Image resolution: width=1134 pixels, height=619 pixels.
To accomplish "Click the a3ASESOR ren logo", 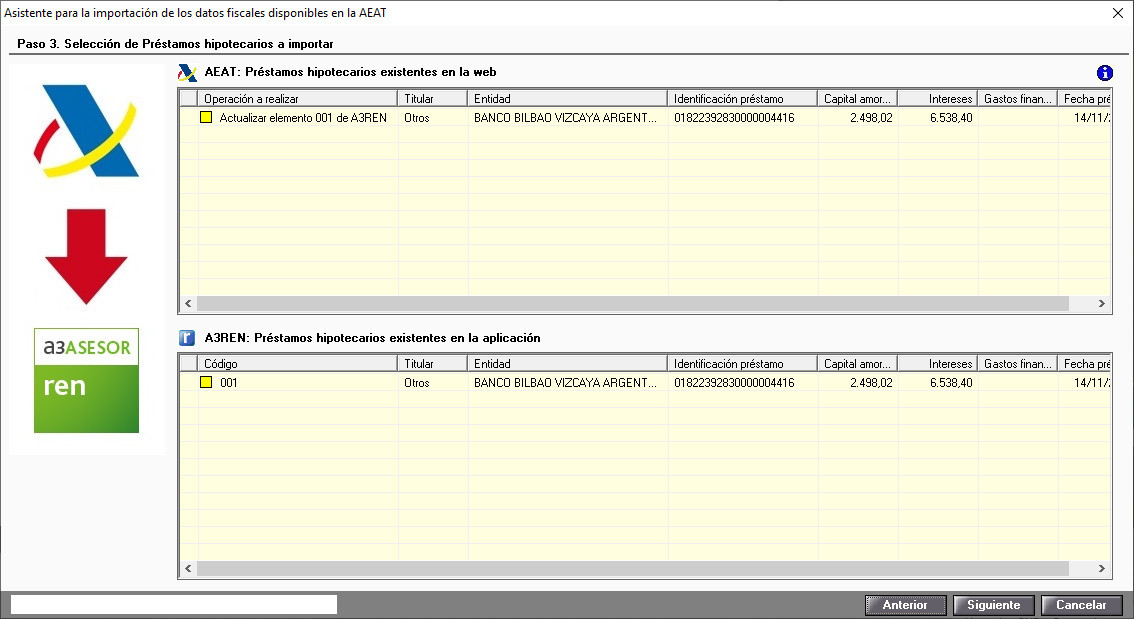I will (86, 381).
